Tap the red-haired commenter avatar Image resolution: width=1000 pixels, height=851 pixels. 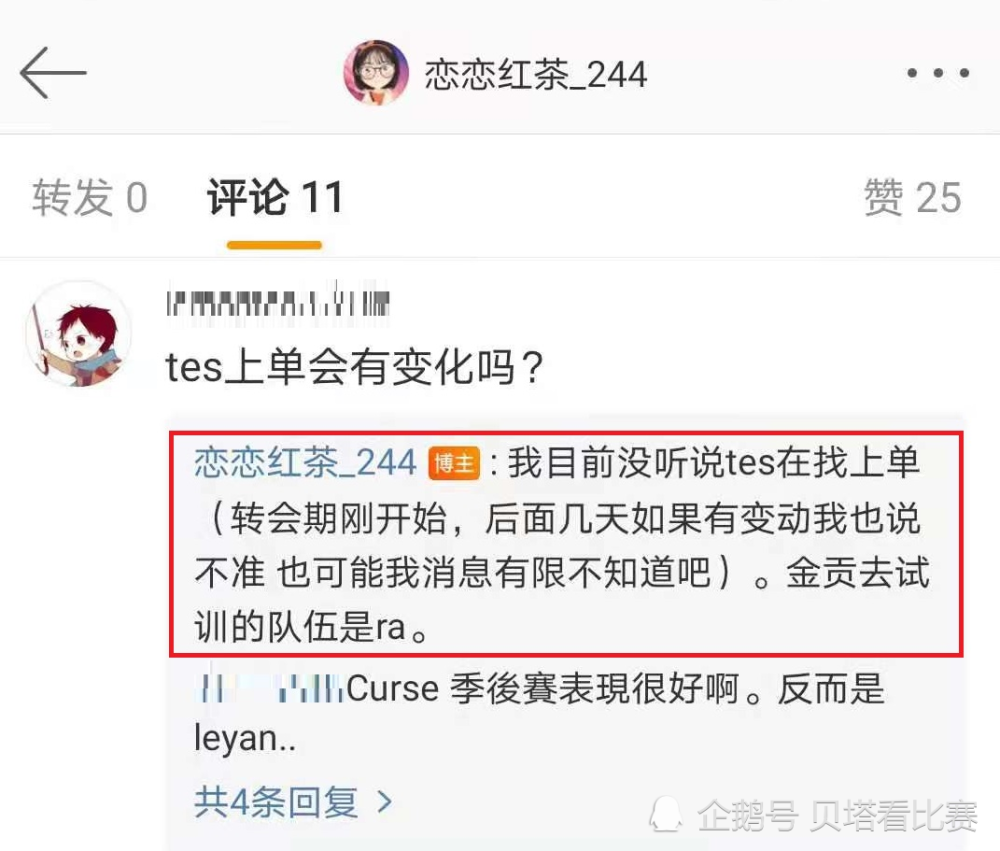pos(79,334)
